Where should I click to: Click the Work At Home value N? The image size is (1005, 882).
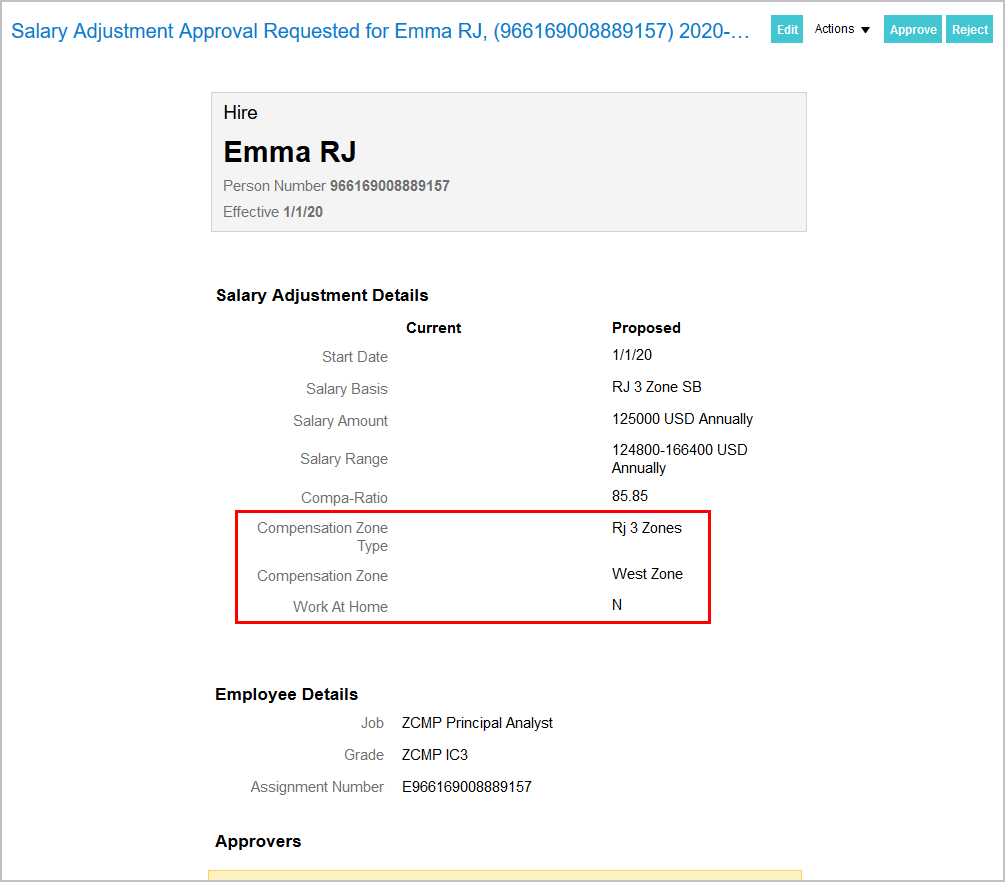point(617,605)
